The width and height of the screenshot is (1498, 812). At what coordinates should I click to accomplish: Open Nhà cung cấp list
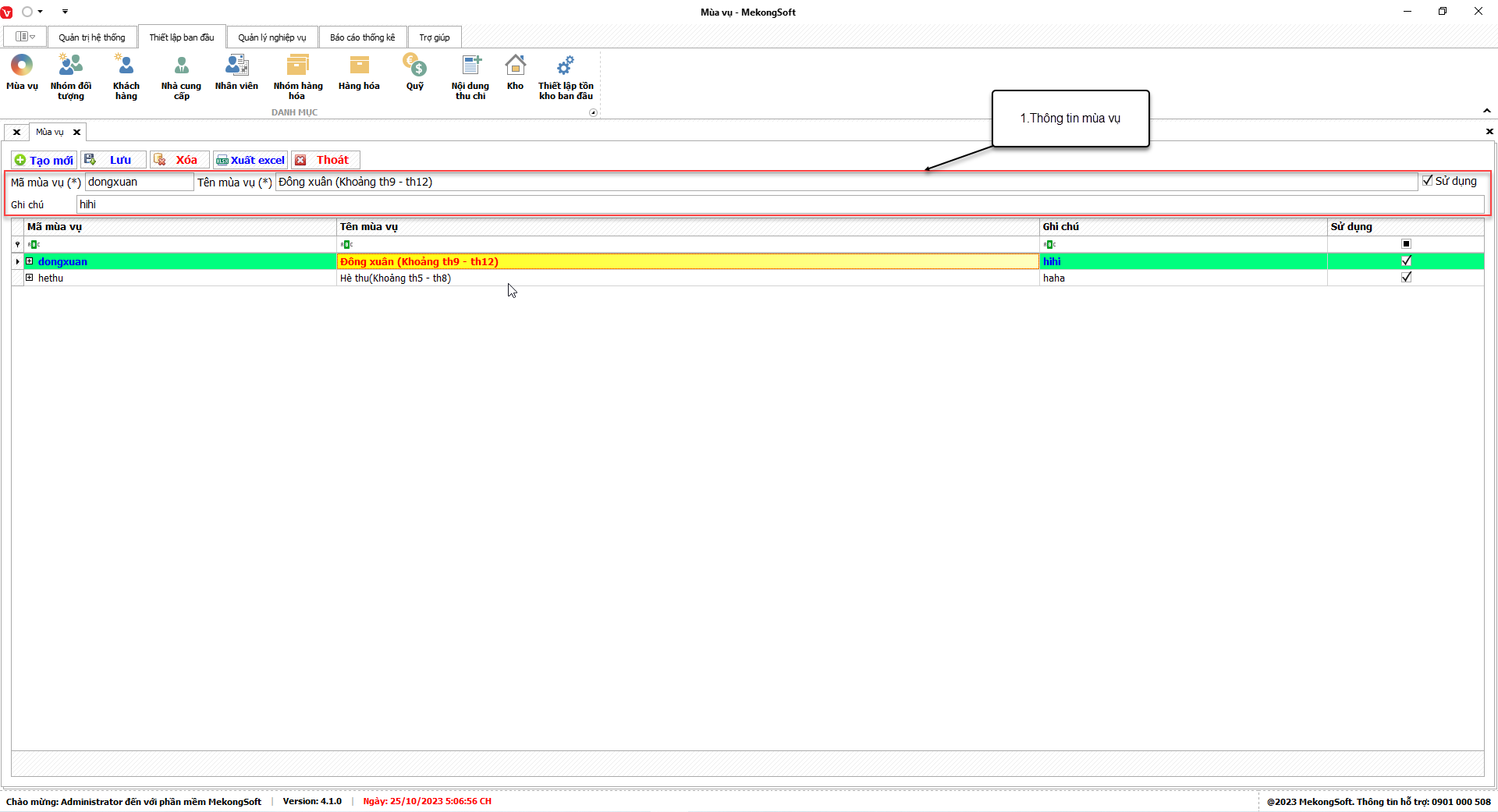tap(182, 76)
